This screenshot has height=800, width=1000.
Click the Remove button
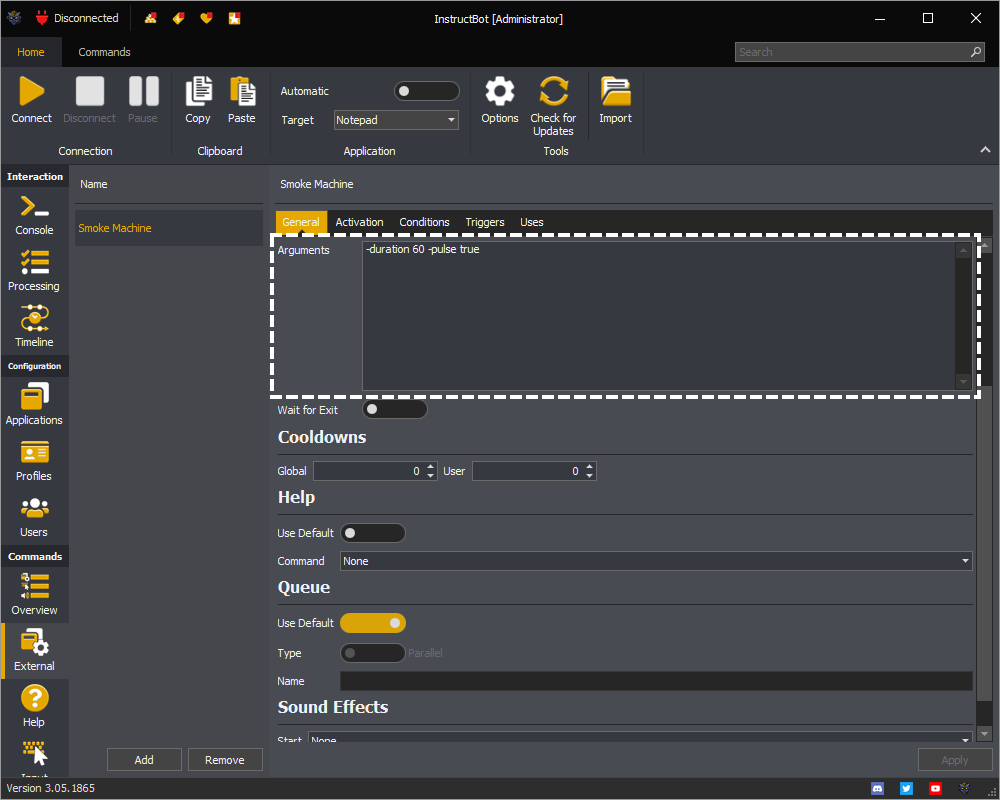[x=225, y=760]
